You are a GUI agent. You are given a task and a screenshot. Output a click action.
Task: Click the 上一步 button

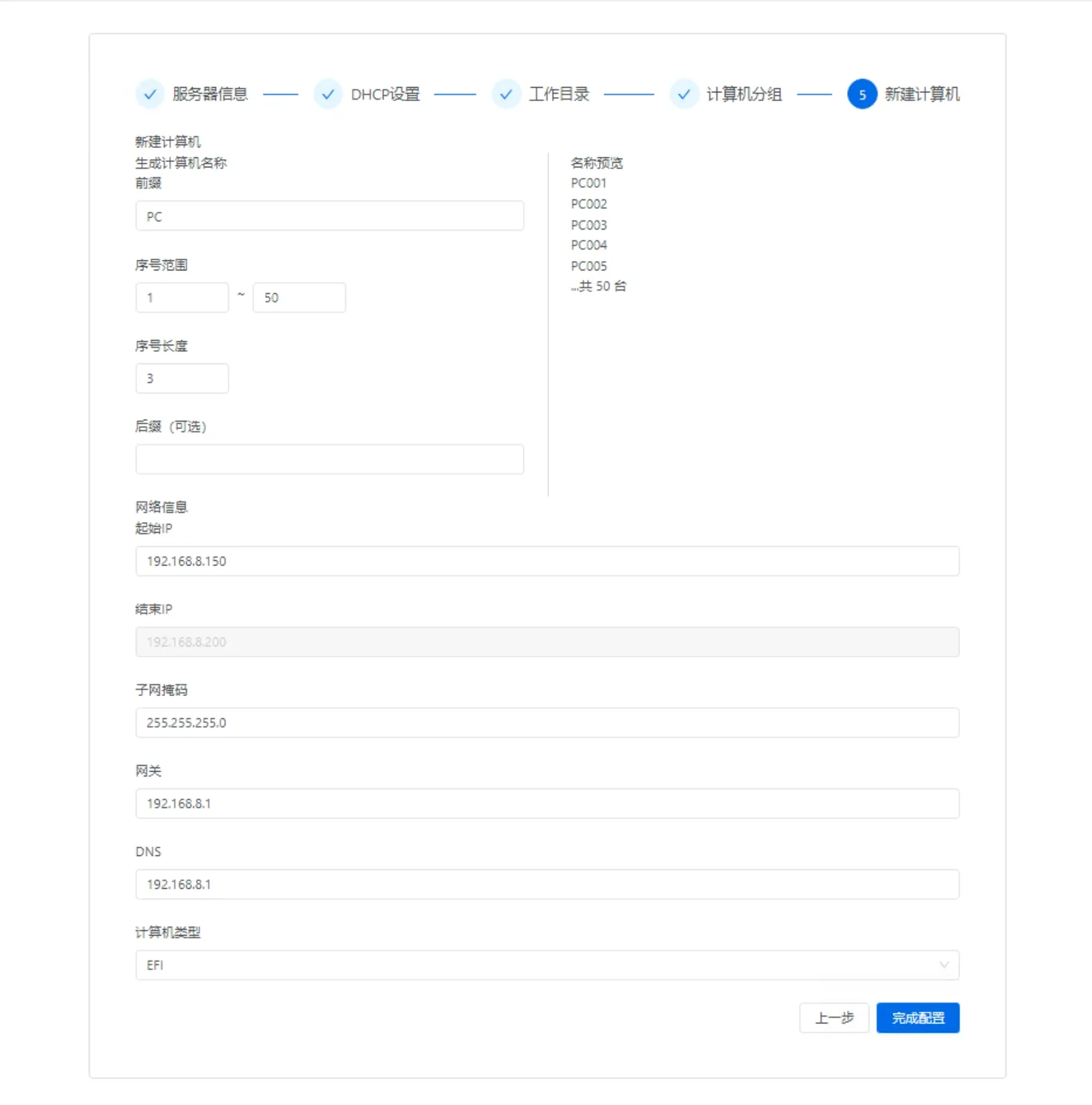[x=834, y=1017]
